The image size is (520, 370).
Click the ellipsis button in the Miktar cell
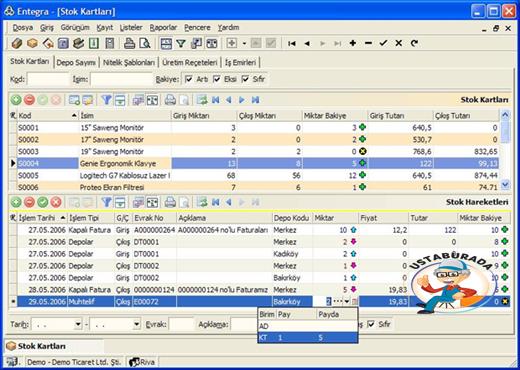point(338,302)
